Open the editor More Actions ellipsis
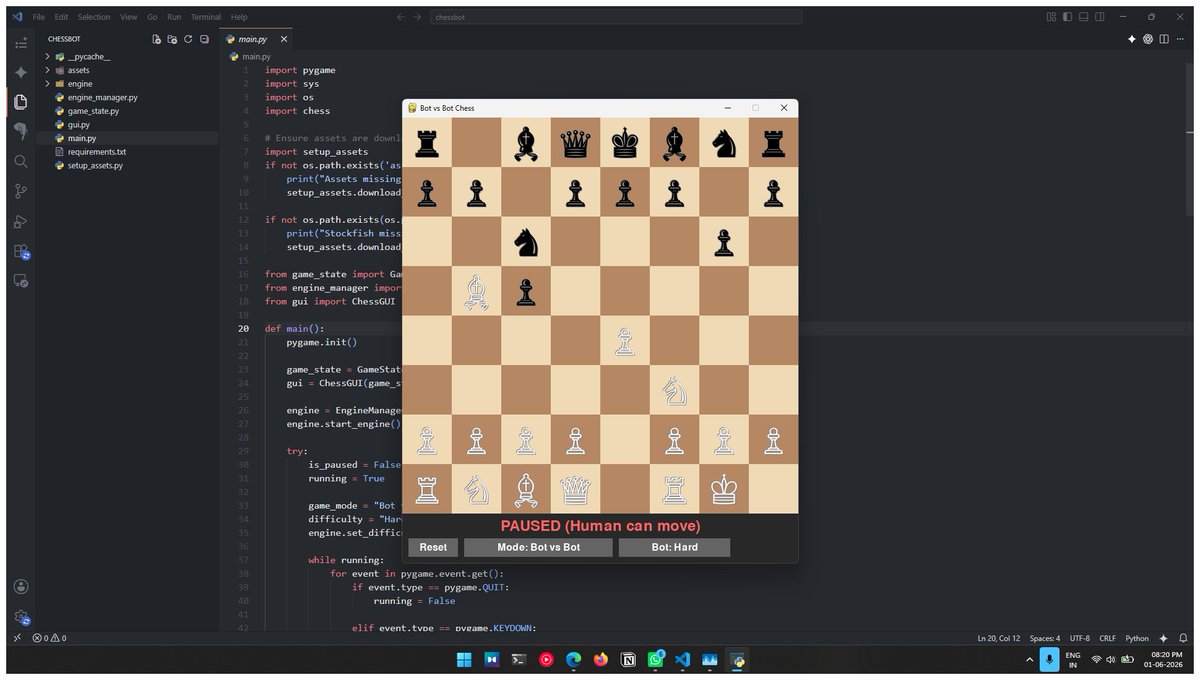Viewport: 1200px width, 680px height. coord(1181,39)
